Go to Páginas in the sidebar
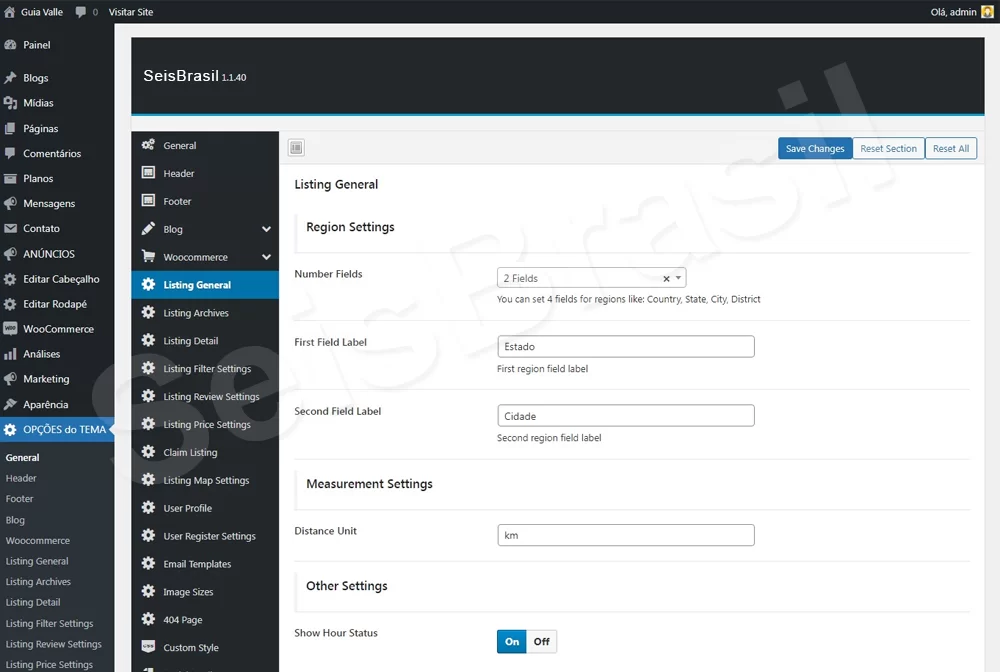The height and width of the screenshot is (672, 1000). point(40,128)
